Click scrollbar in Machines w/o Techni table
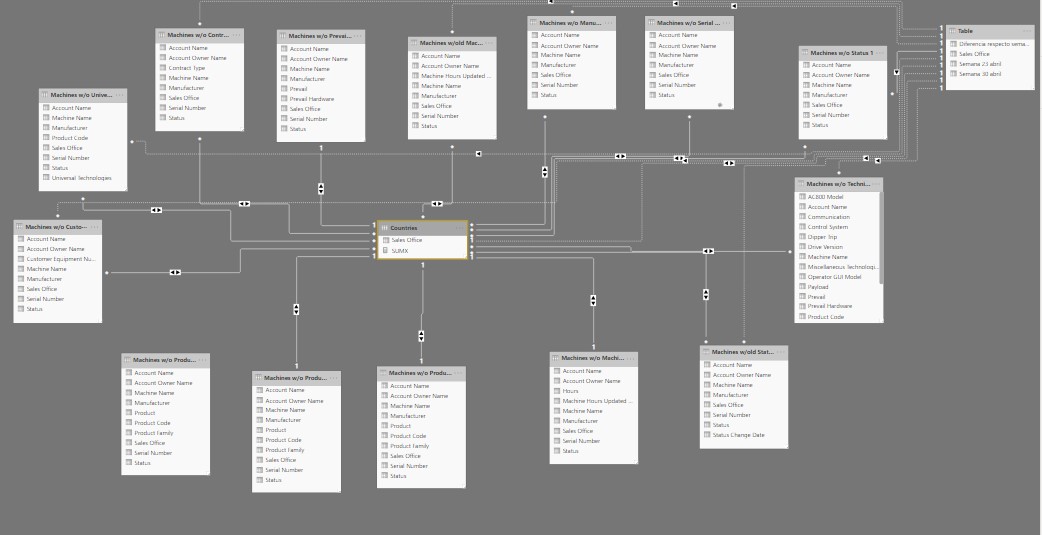The image size is (1042, 535). tap(881, 238)
